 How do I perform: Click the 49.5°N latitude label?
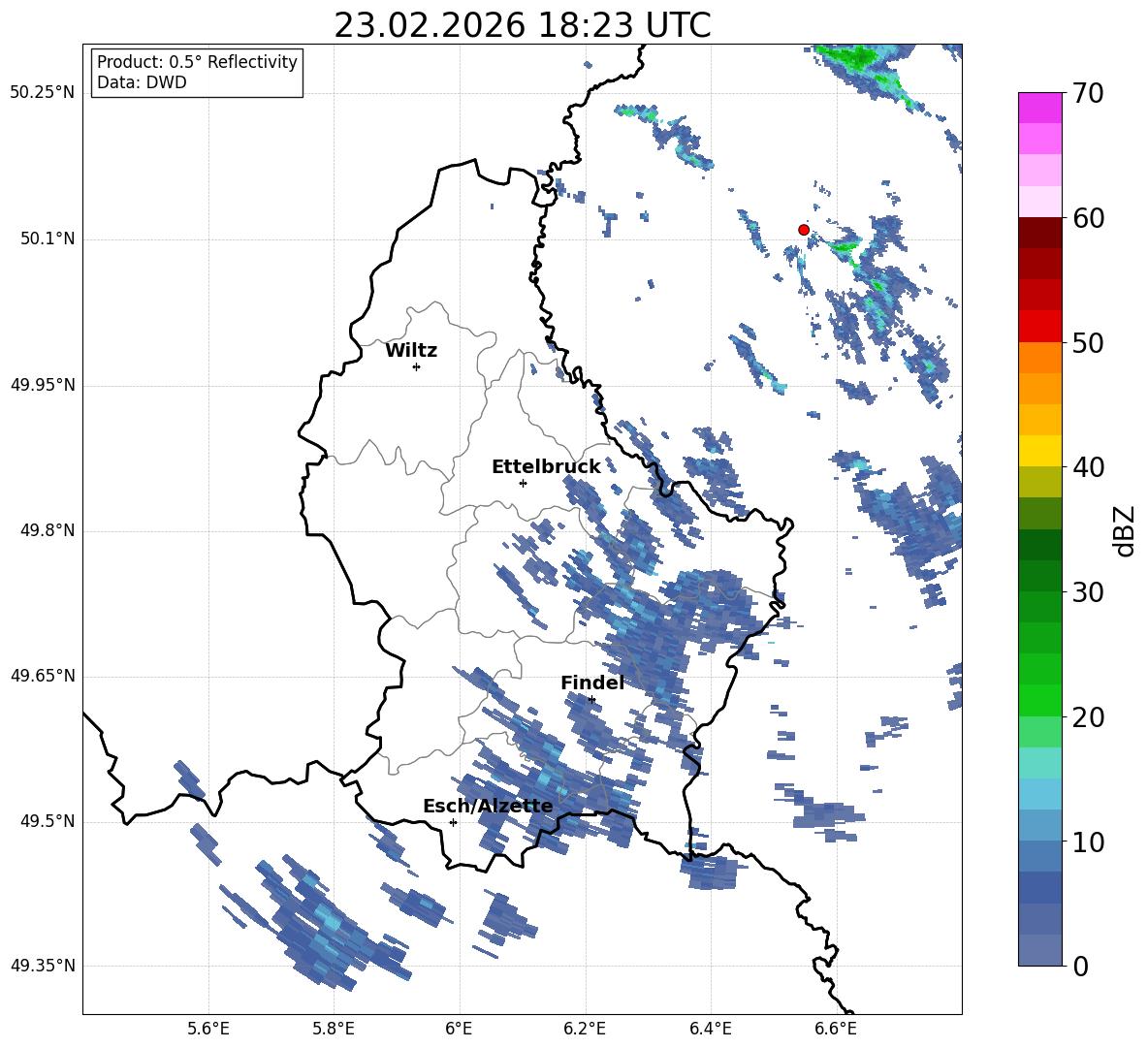[x=48, y=821]
